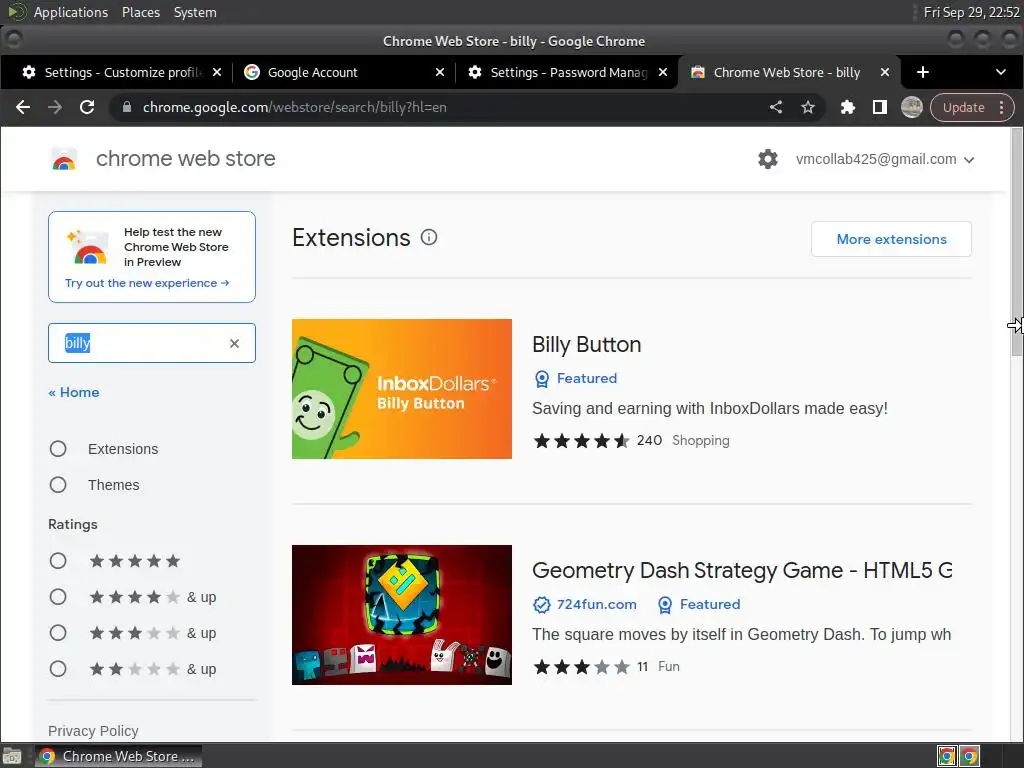Click the Chrome Web Store taskbar item
This screenshot has height=768, width=1024.
pyautogui.click(x=118, y=756)
